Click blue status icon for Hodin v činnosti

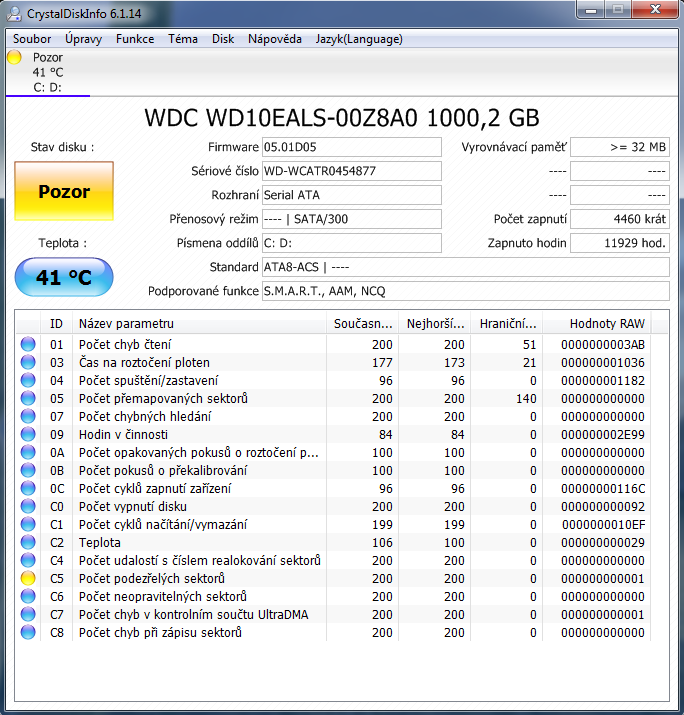(28, 435)
